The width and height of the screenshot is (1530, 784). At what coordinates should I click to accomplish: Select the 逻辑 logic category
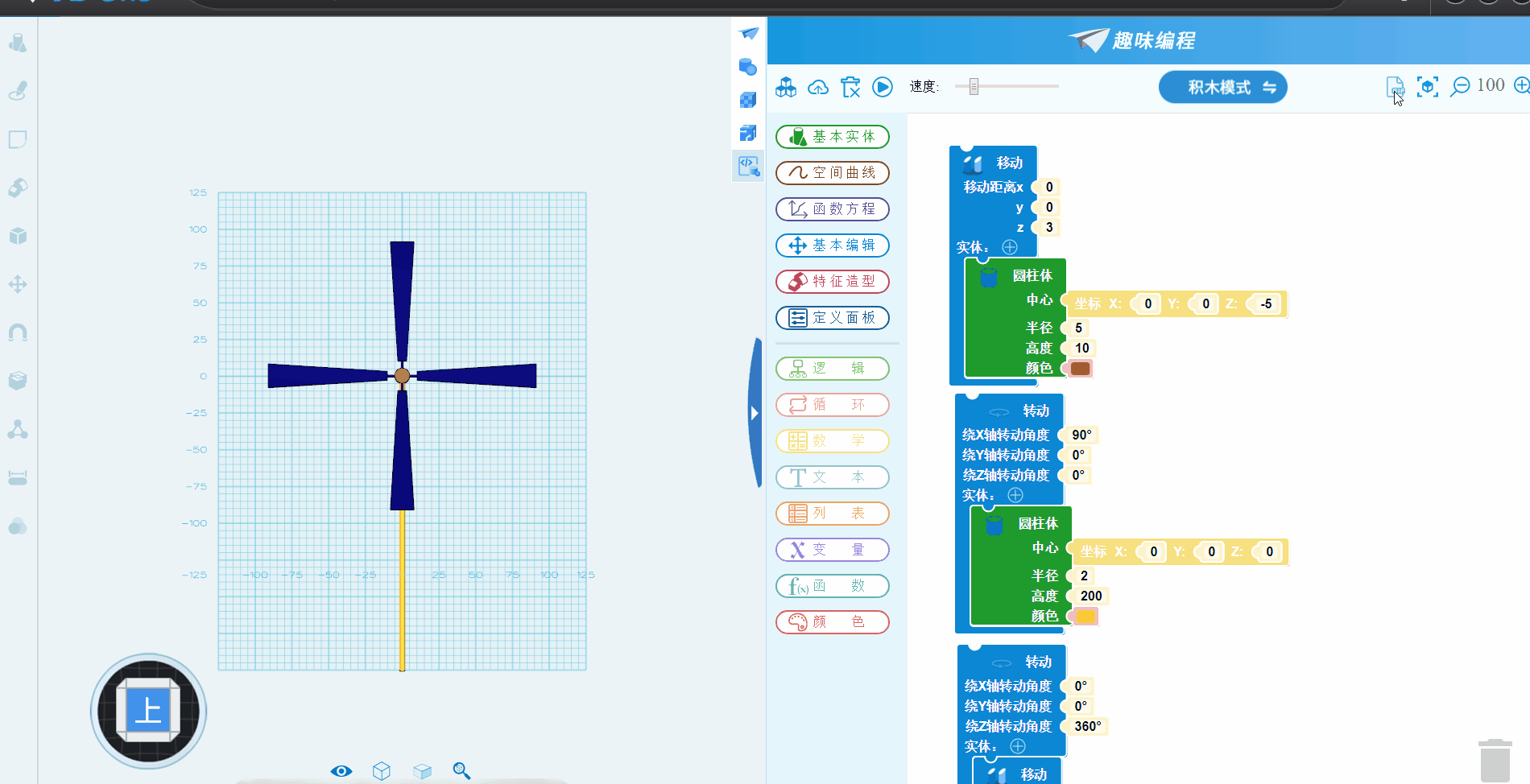pos(833,369)
